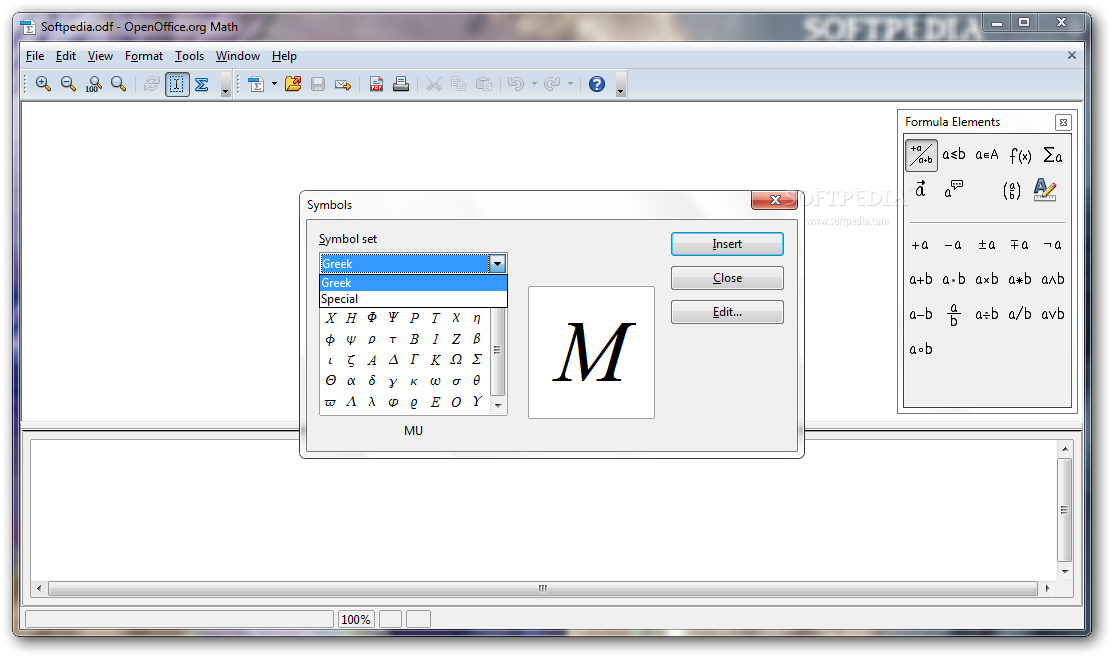
Task: Click Close in the Symbols dialog
Action: (727, 278)
